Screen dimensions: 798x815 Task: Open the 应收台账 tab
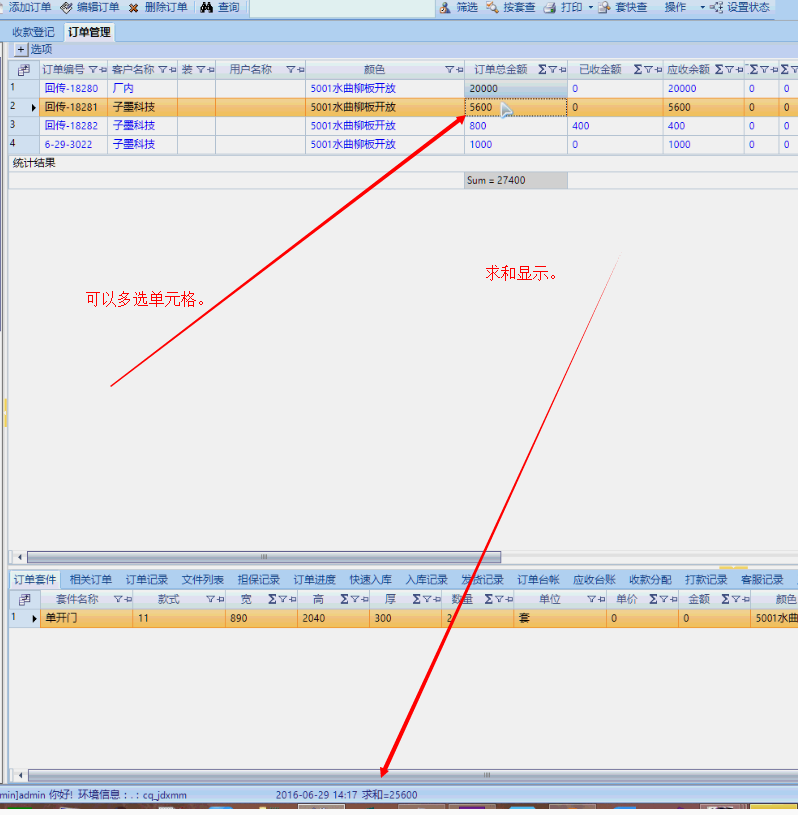594,580
